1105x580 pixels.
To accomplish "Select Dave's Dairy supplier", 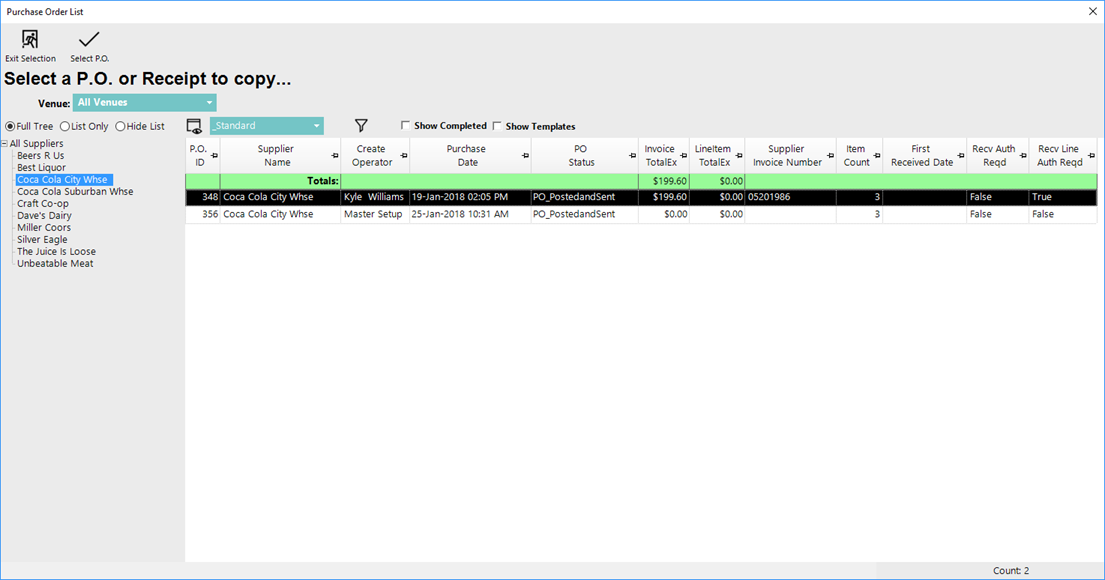I will click(x=44, y=216).
